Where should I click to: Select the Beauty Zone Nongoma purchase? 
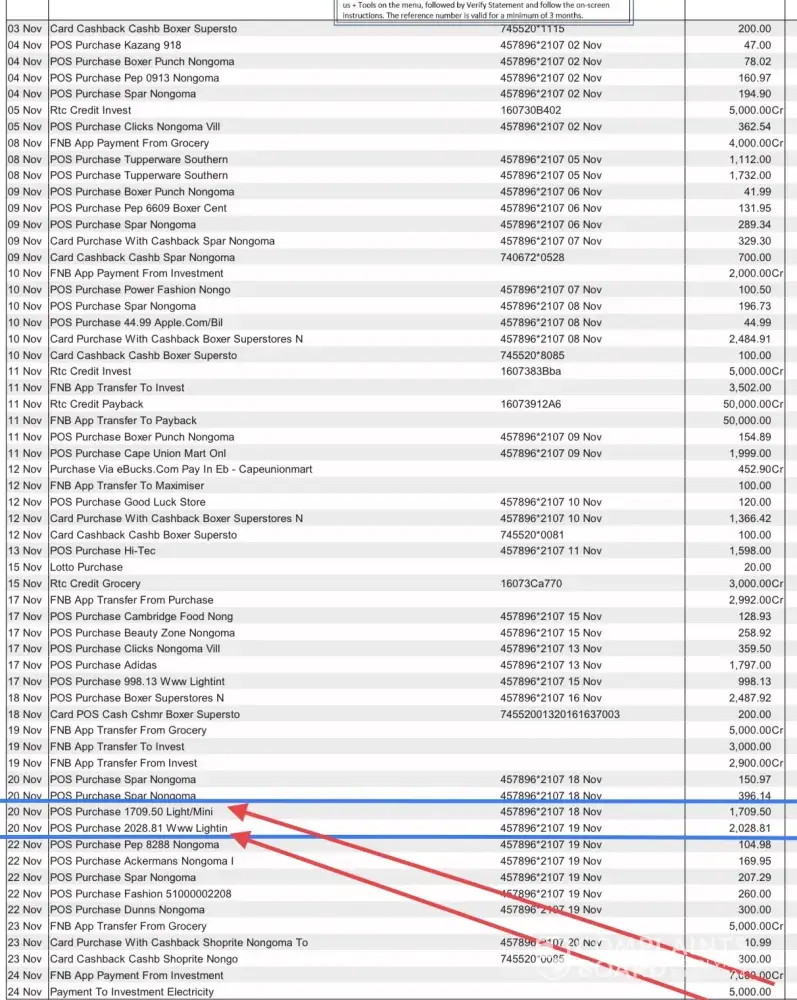142,633
